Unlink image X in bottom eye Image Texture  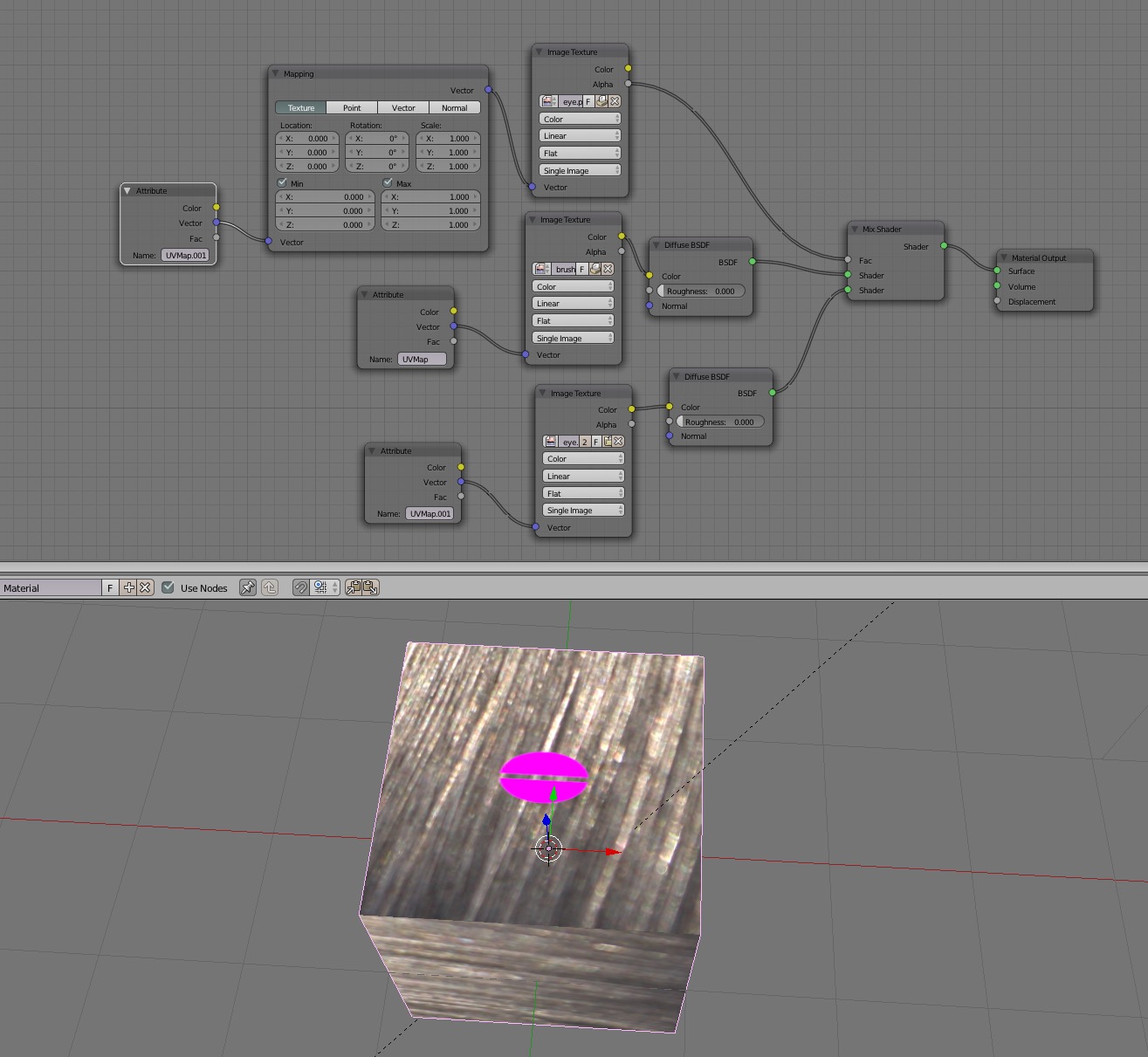tap(618, 442)
